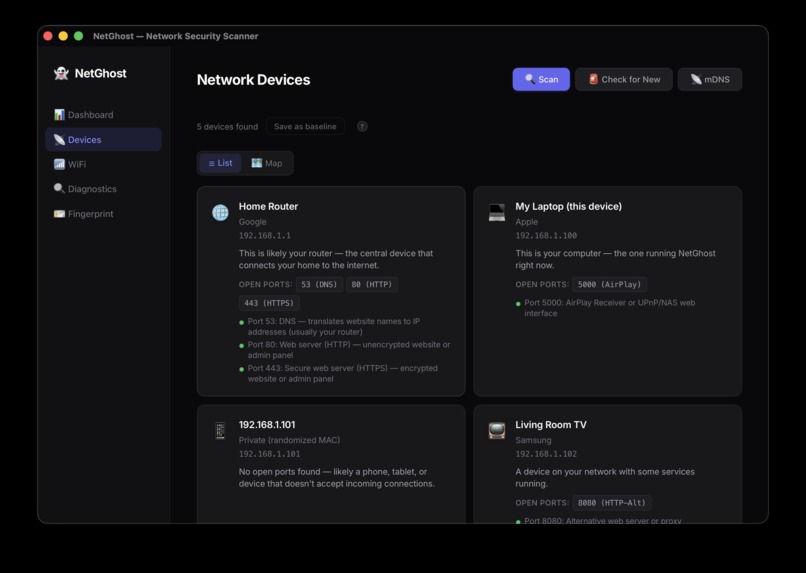Click the card icon beside Fingerprint

(60, 213)
